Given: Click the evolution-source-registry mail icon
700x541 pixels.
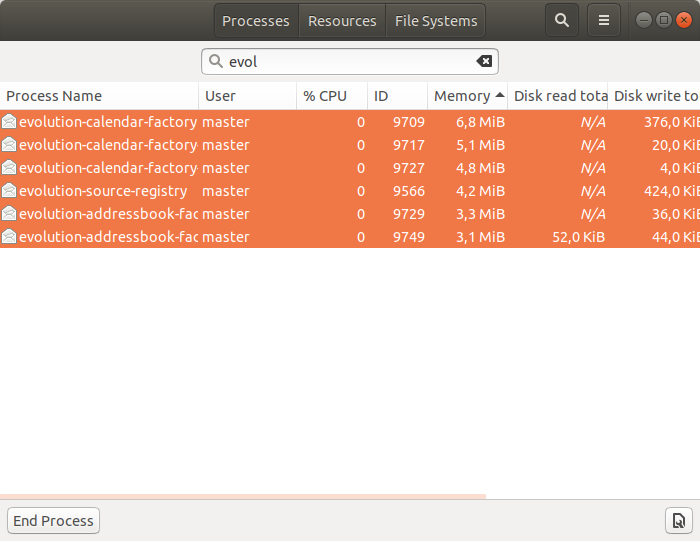Looking at the screenshot, I should 9,191.
